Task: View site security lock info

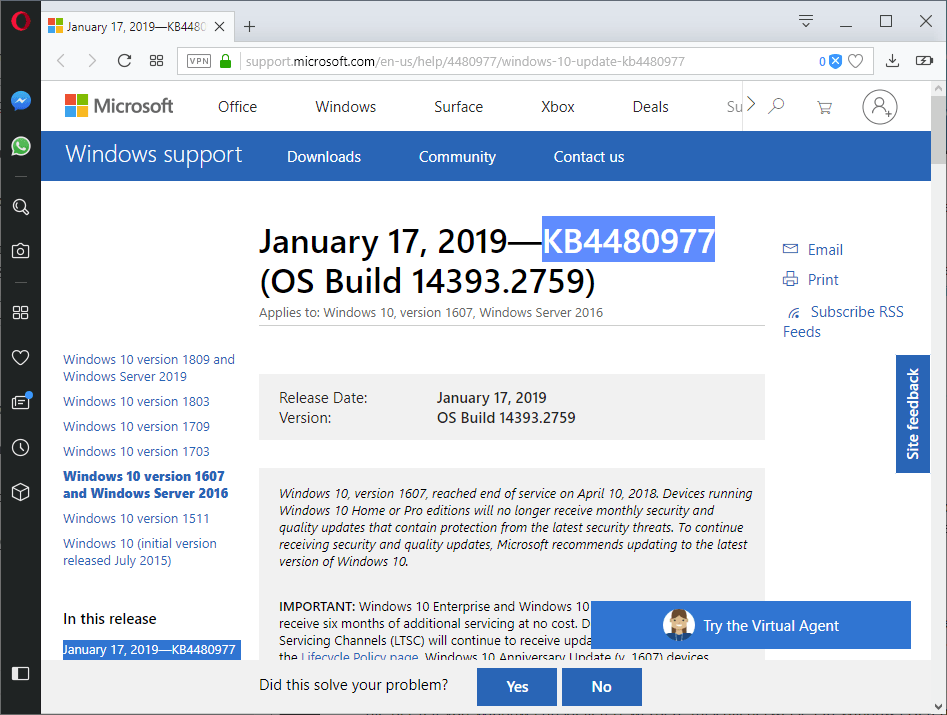Action: [225, 61]
